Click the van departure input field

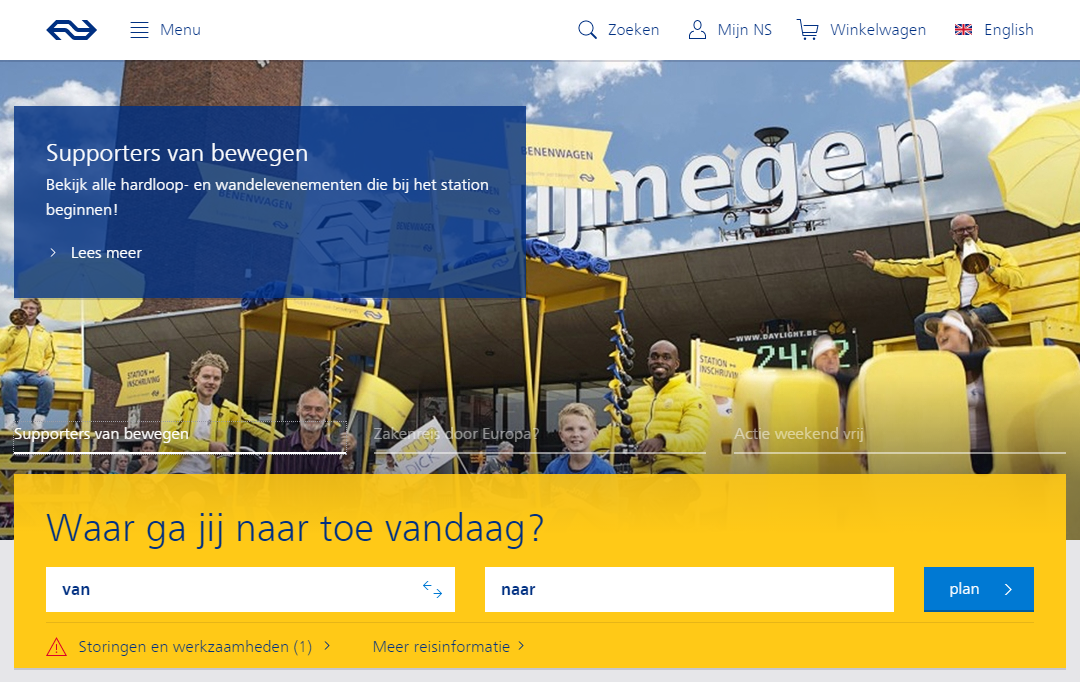click(251, 589)
